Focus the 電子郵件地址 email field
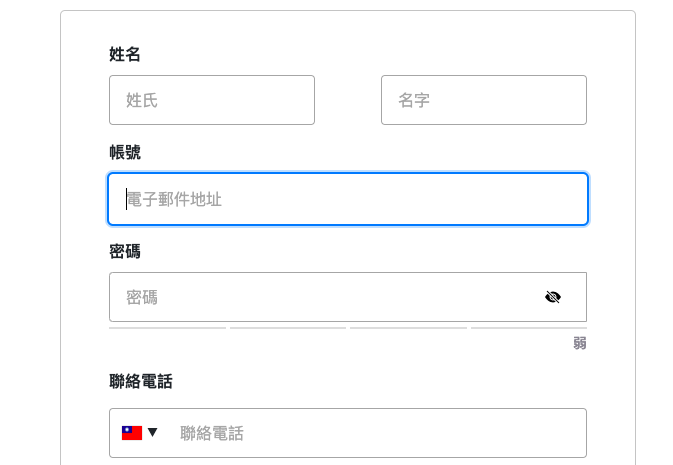673x465 pixels. (348, 199)
